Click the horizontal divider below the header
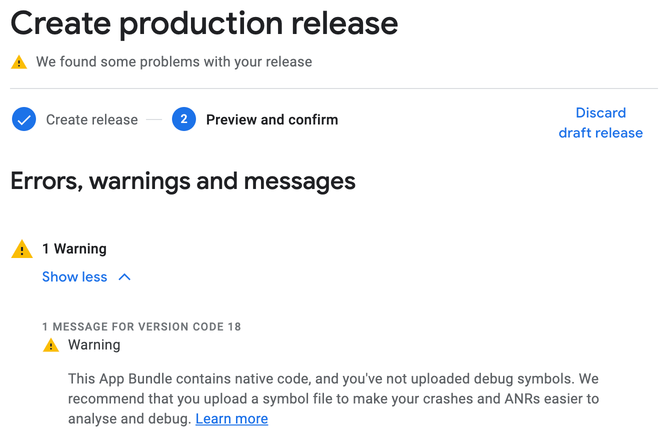Image resolution: width=664 pixels, height=436 pixels. [334, 88]
